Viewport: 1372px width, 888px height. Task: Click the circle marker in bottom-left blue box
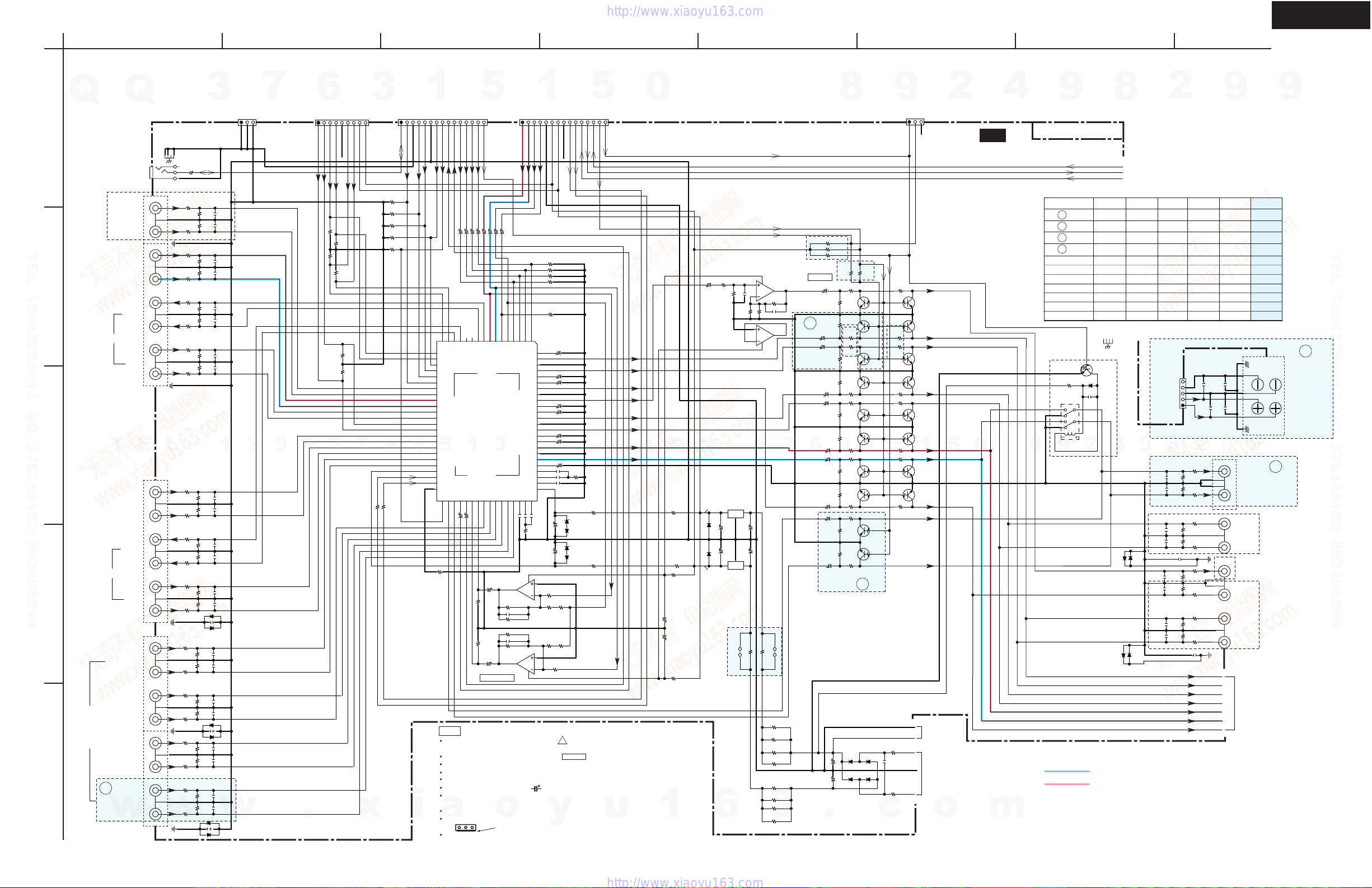point(105,788)
